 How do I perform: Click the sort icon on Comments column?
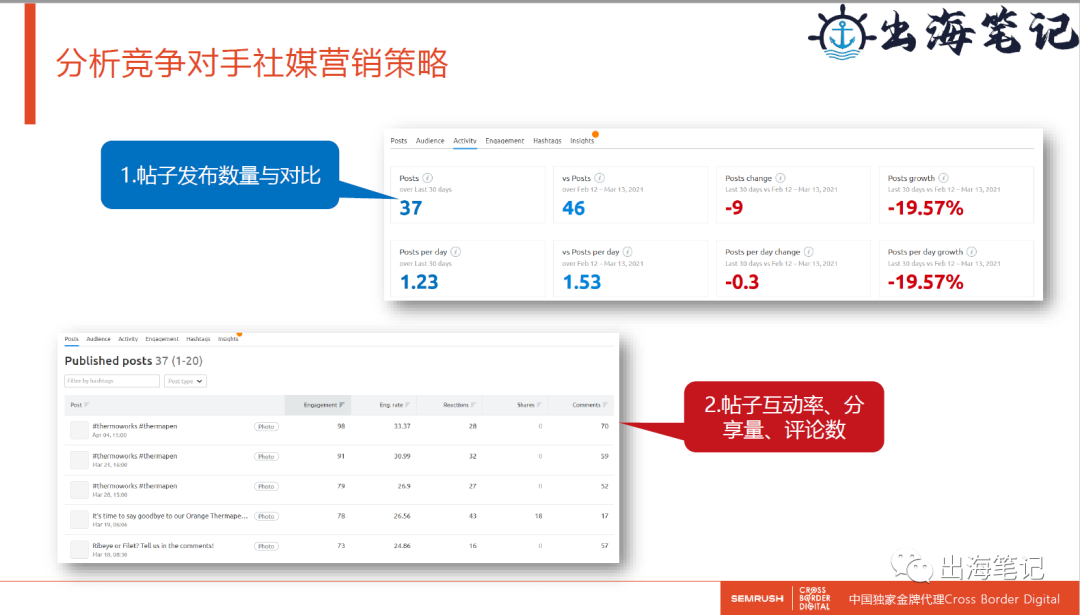pyautogui.click(x=606, y=404)
